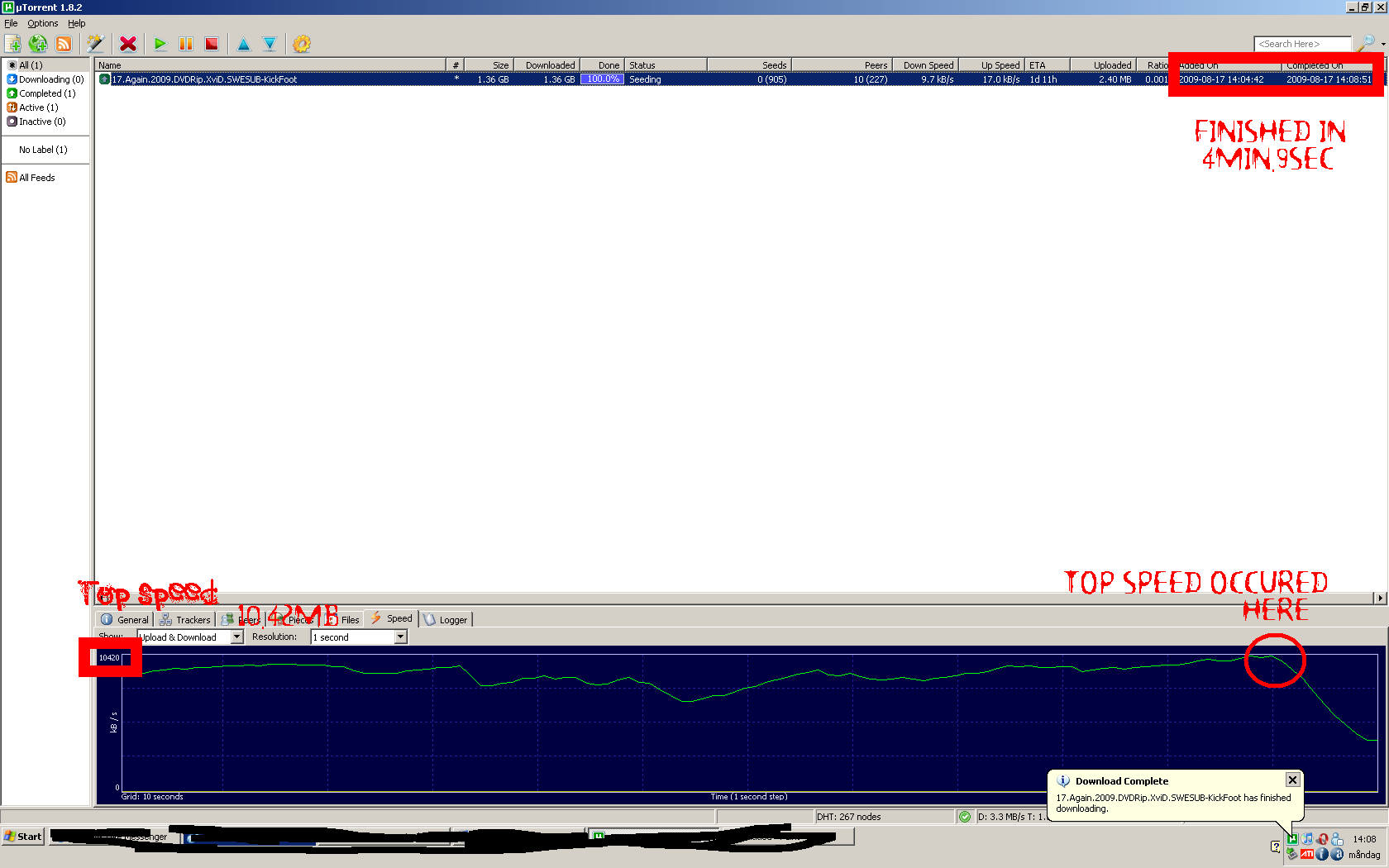Sort by the Down Speed column header
Viewport: 1389px width, 868px height.
[925, 65]
